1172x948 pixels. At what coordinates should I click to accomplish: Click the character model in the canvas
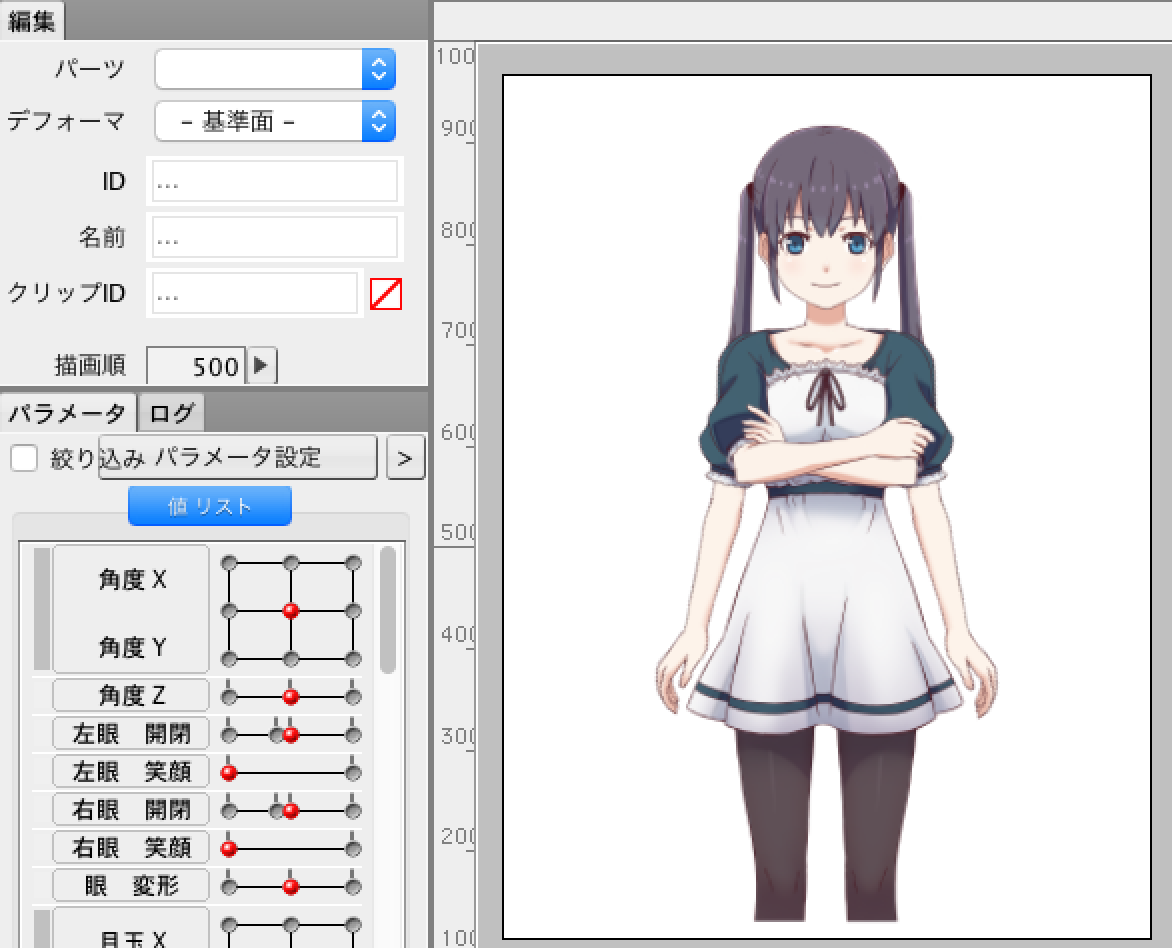coord(826,523)
